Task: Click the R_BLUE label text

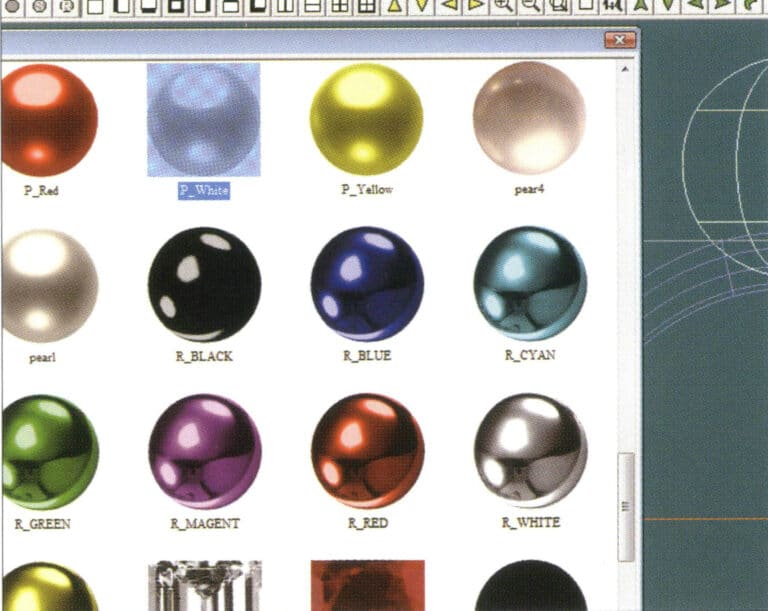Action: click(x=367, y=355)
